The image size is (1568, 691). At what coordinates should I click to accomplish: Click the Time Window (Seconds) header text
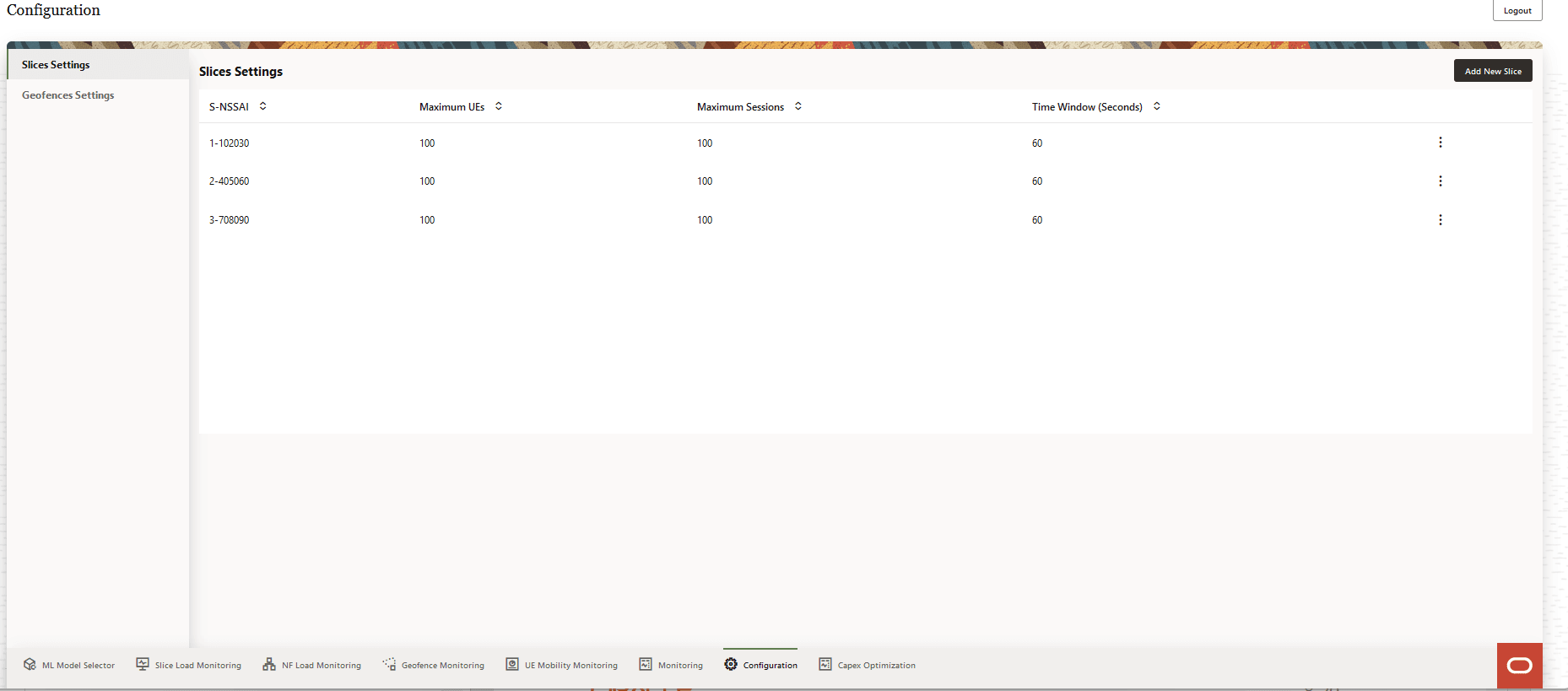1087,107
